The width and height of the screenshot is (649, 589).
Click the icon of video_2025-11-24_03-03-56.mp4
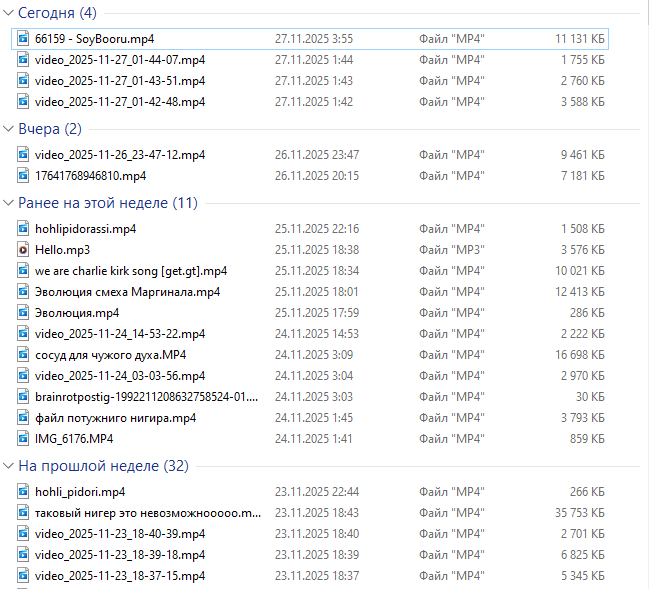23,375
